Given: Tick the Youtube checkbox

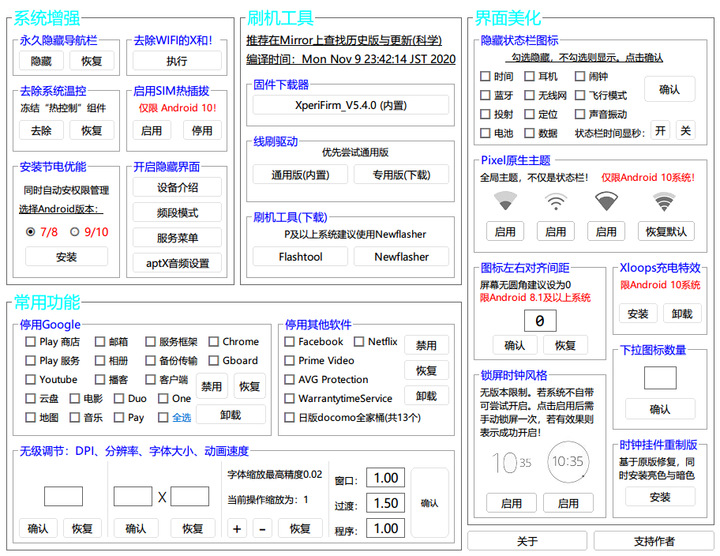Looking at the screenshot, I should 30,380.
